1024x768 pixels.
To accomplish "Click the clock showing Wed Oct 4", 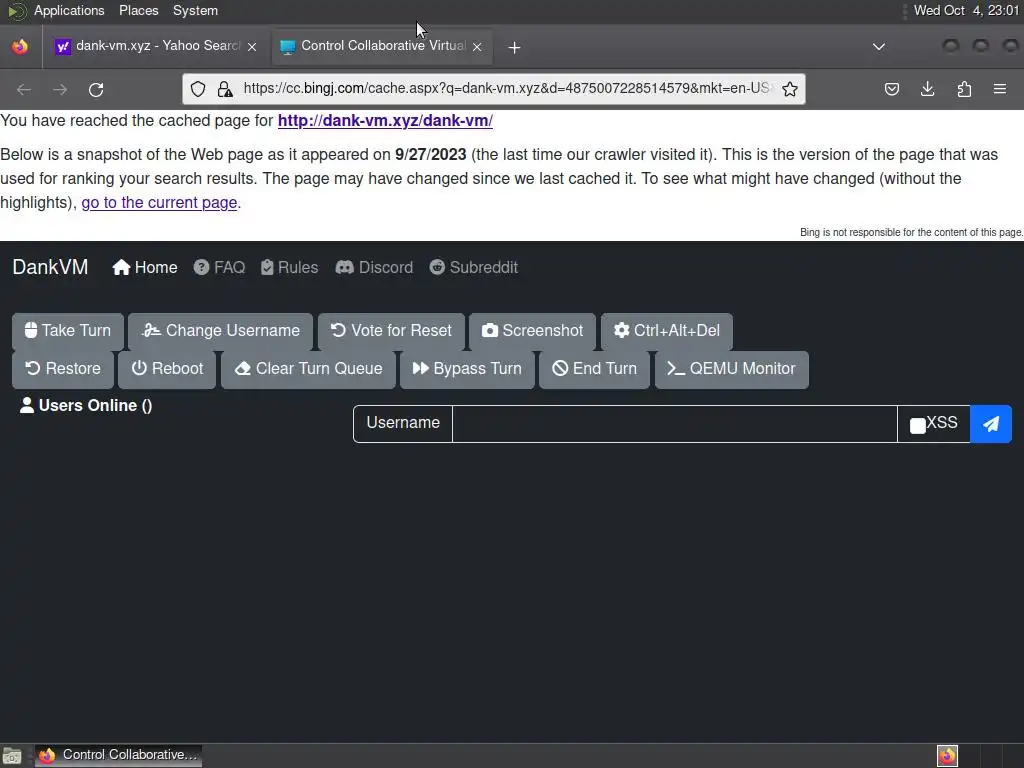I will pyautogui.click(x=966, y=10).
